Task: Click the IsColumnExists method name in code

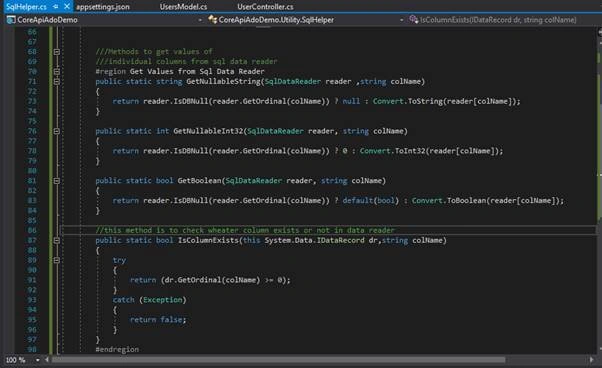Action: tap(208, 240)
